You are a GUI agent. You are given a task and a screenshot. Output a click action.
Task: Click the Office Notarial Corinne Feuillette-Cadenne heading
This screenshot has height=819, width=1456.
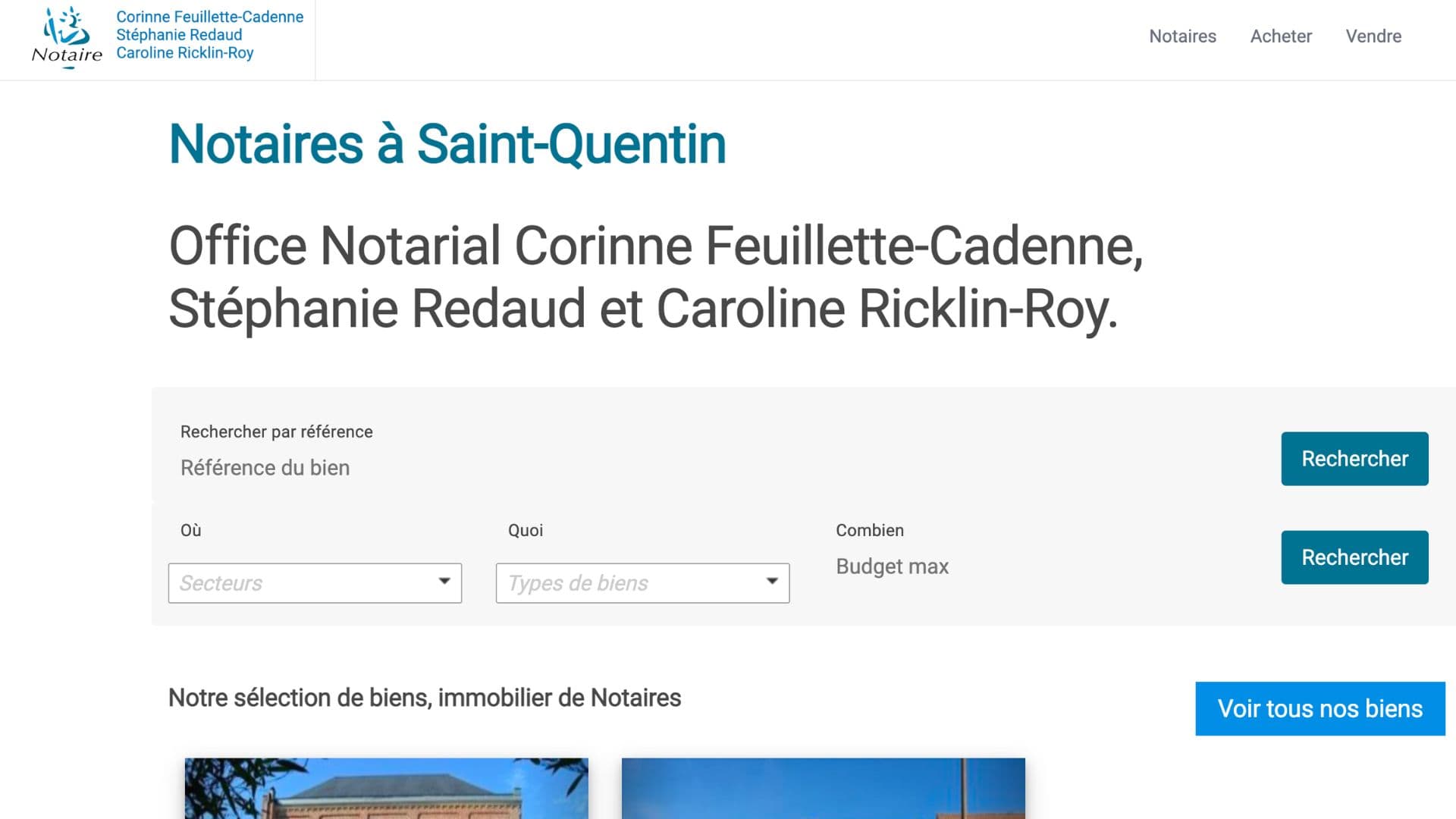(656, 277)
